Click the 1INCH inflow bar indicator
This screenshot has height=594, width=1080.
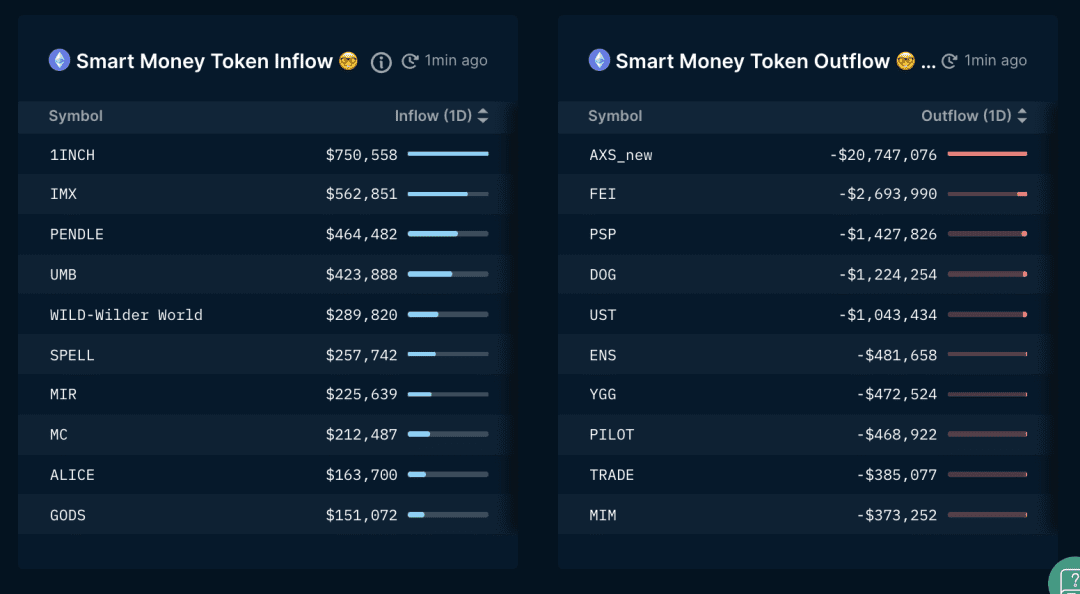pos(448,154)
